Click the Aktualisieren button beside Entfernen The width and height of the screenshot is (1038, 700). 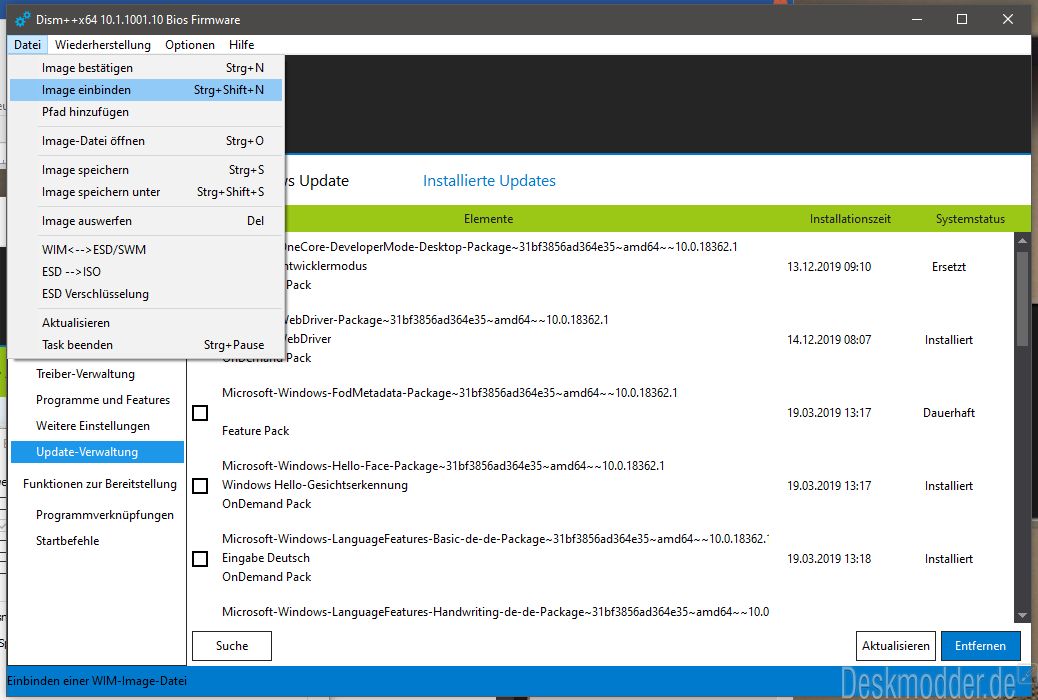click(x=896, y=646)
